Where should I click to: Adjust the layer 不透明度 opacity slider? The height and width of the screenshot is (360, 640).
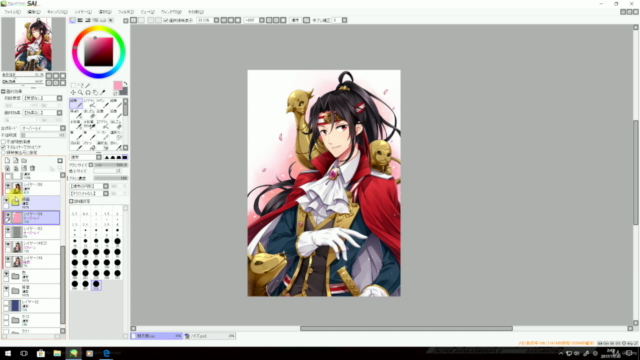click(43, 135)
